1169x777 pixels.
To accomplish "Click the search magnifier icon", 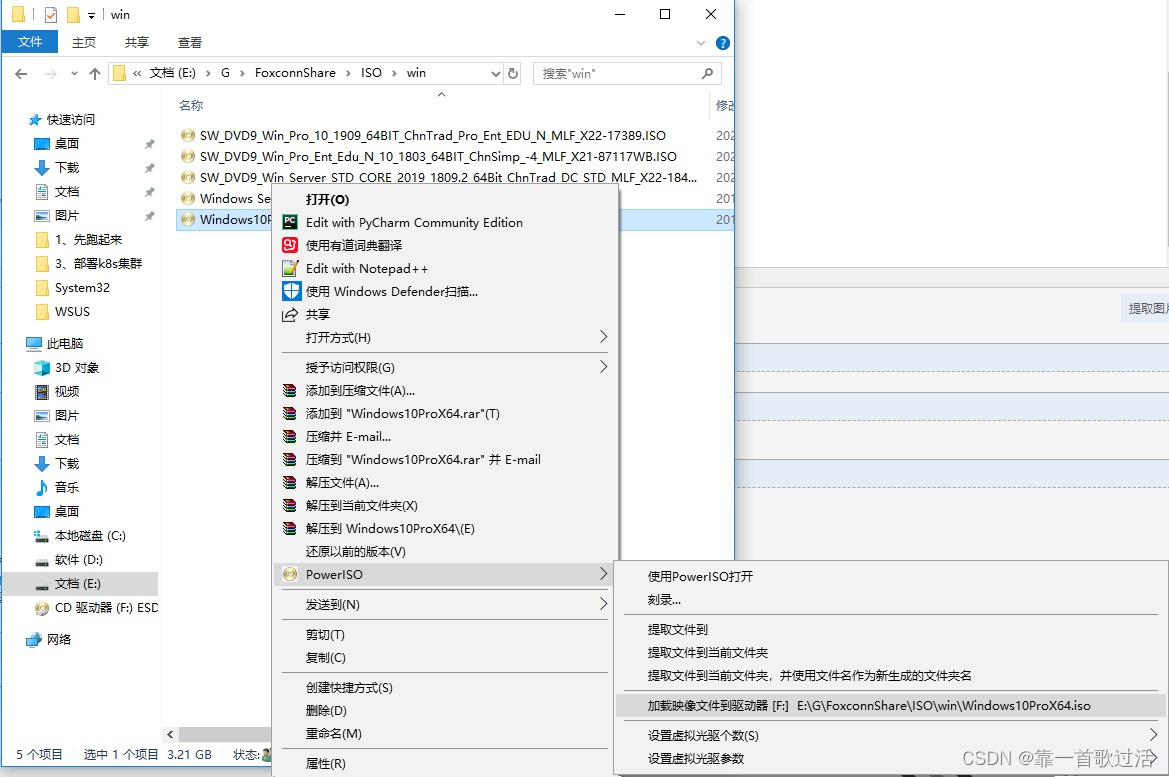I will (708, 73).
